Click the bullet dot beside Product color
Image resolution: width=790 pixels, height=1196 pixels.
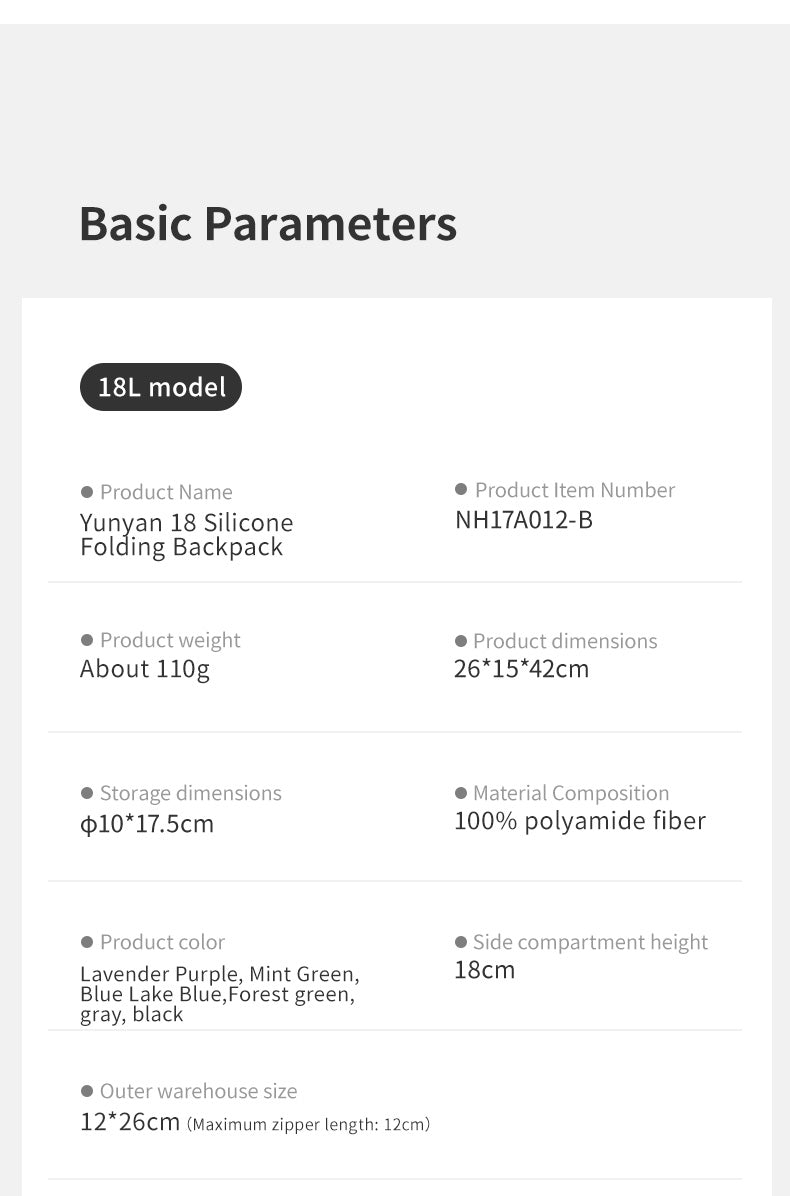pyautogui.click(x=87, y=942)
